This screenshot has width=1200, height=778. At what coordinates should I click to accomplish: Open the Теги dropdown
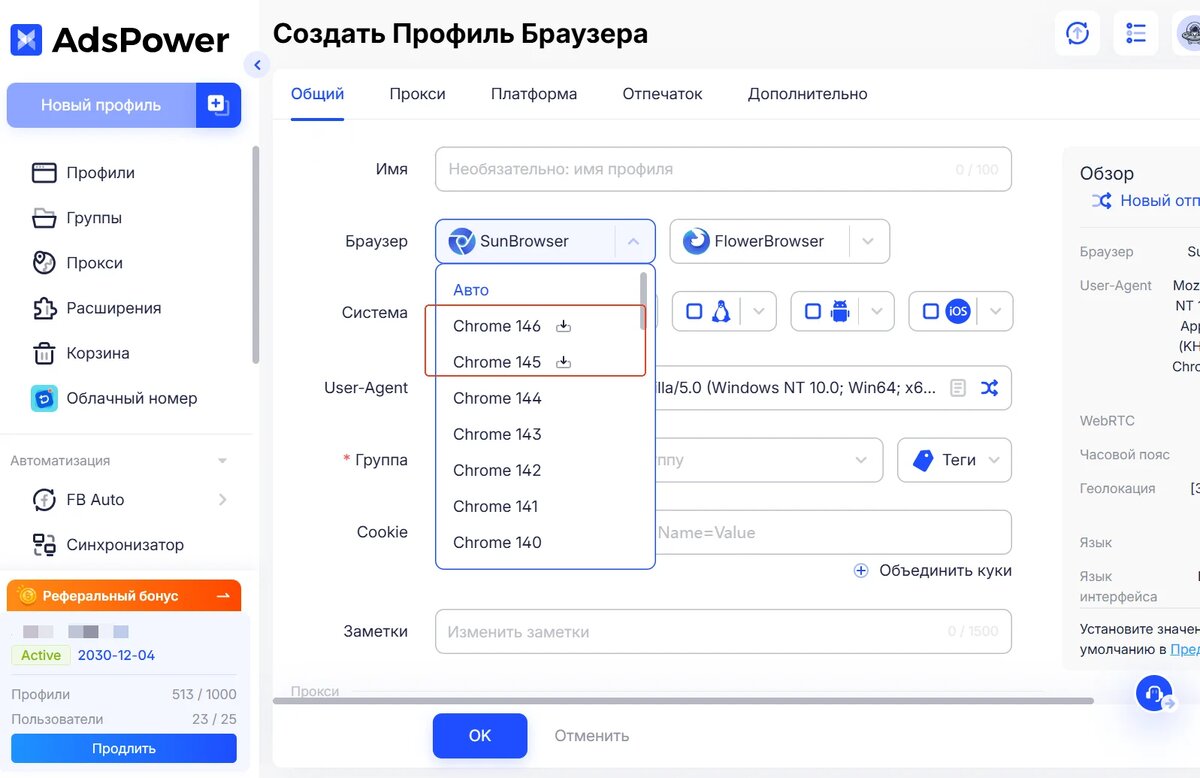coord(954,460)
